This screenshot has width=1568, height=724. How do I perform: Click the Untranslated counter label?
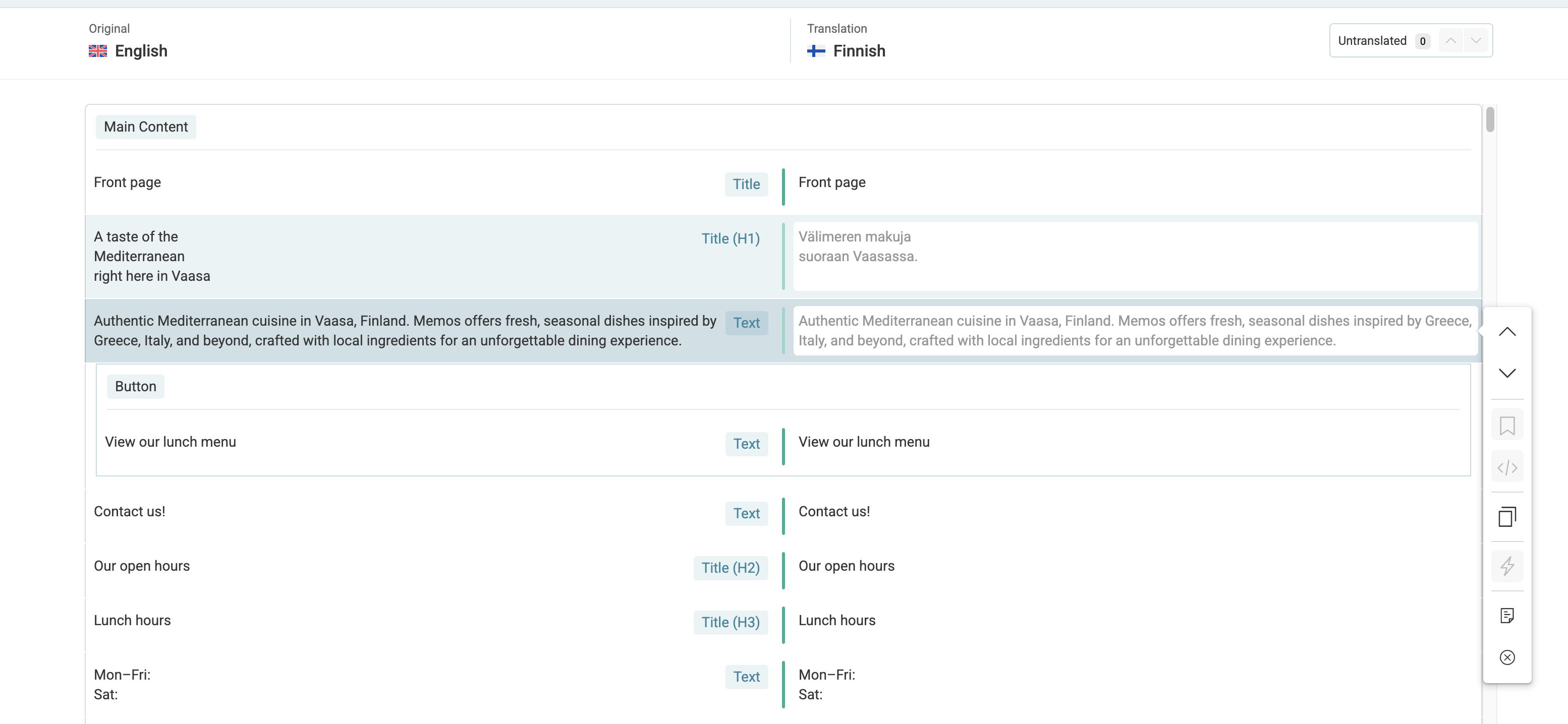click(1371, 41)
